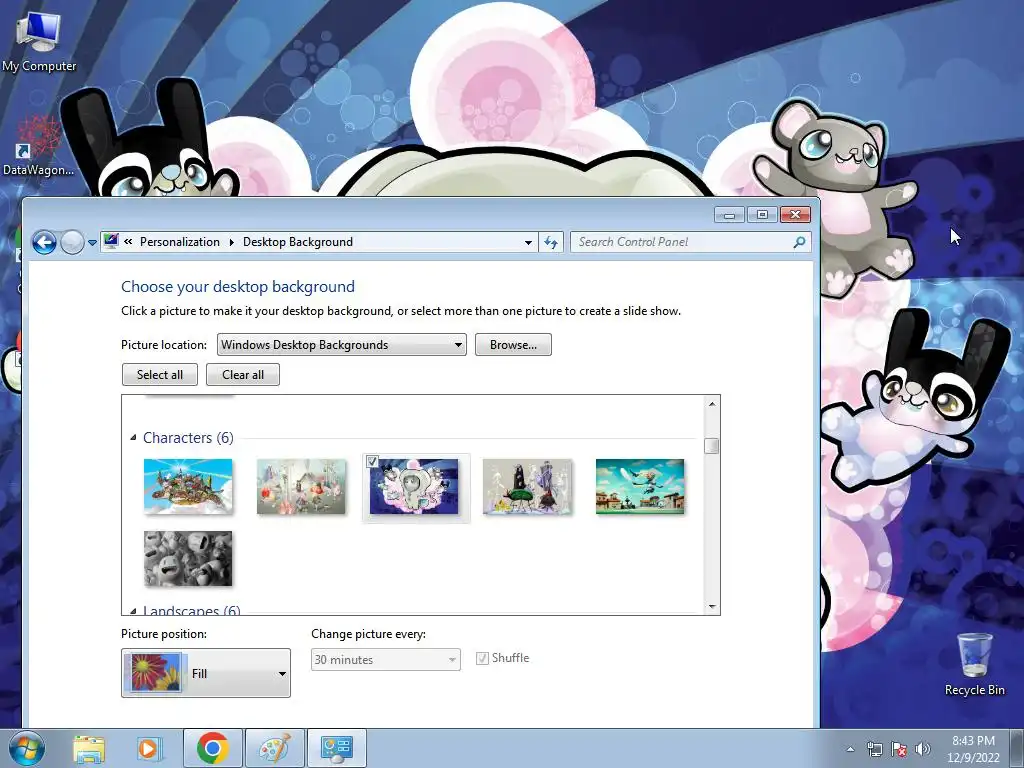
Task: Select the flying island wallpaper thumbnail
Action: pos(188,487)
